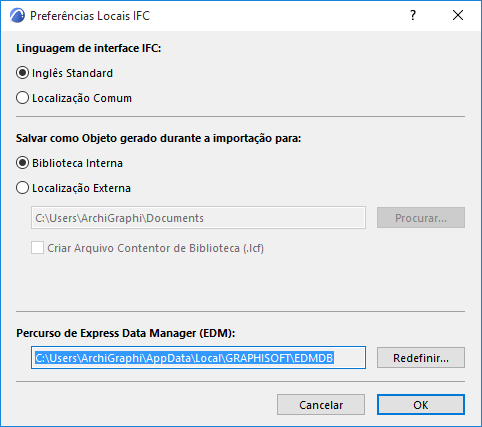Switch to Localização Externa radio option
The image size is (482, 427).
[x=22, y=188]
